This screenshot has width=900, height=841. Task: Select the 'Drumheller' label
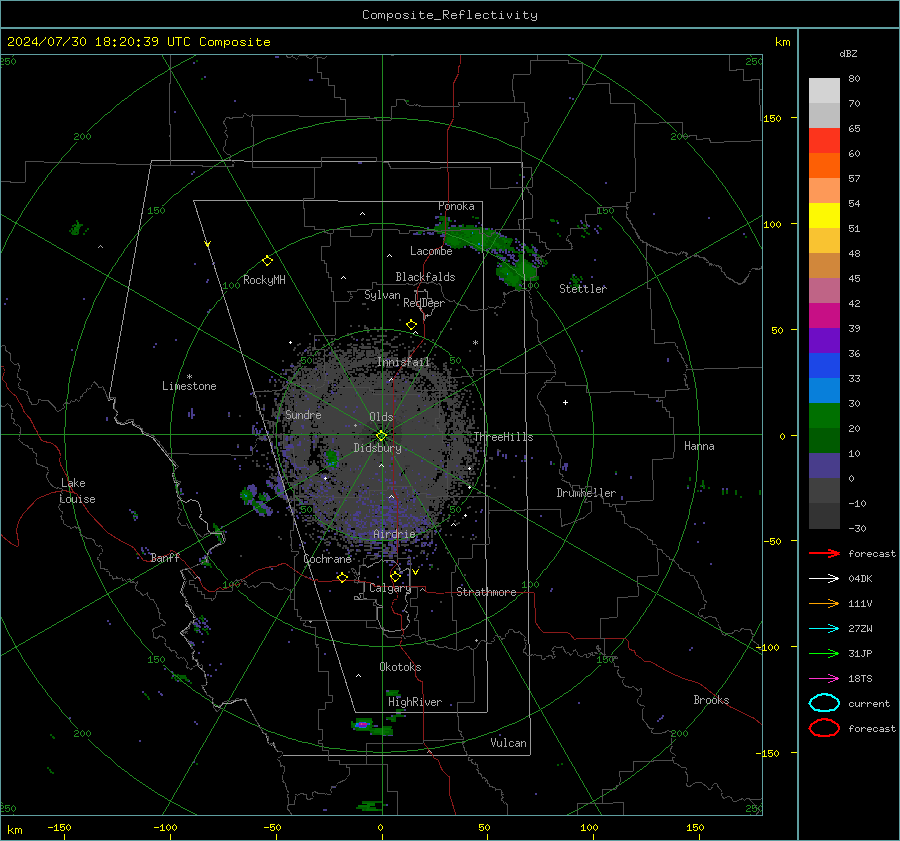586,493
